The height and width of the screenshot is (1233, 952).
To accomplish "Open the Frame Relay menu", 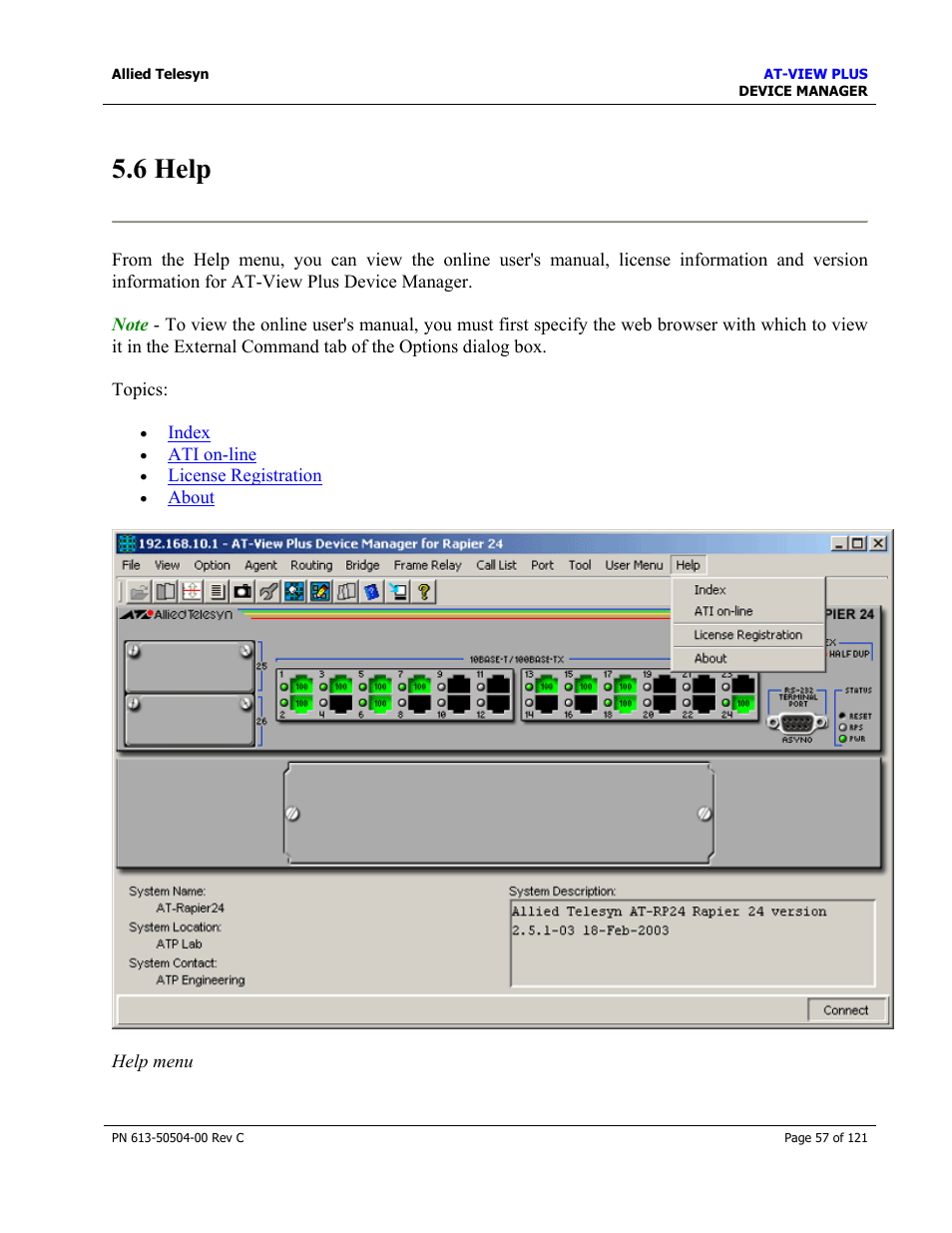I will [x=427, y=565].
